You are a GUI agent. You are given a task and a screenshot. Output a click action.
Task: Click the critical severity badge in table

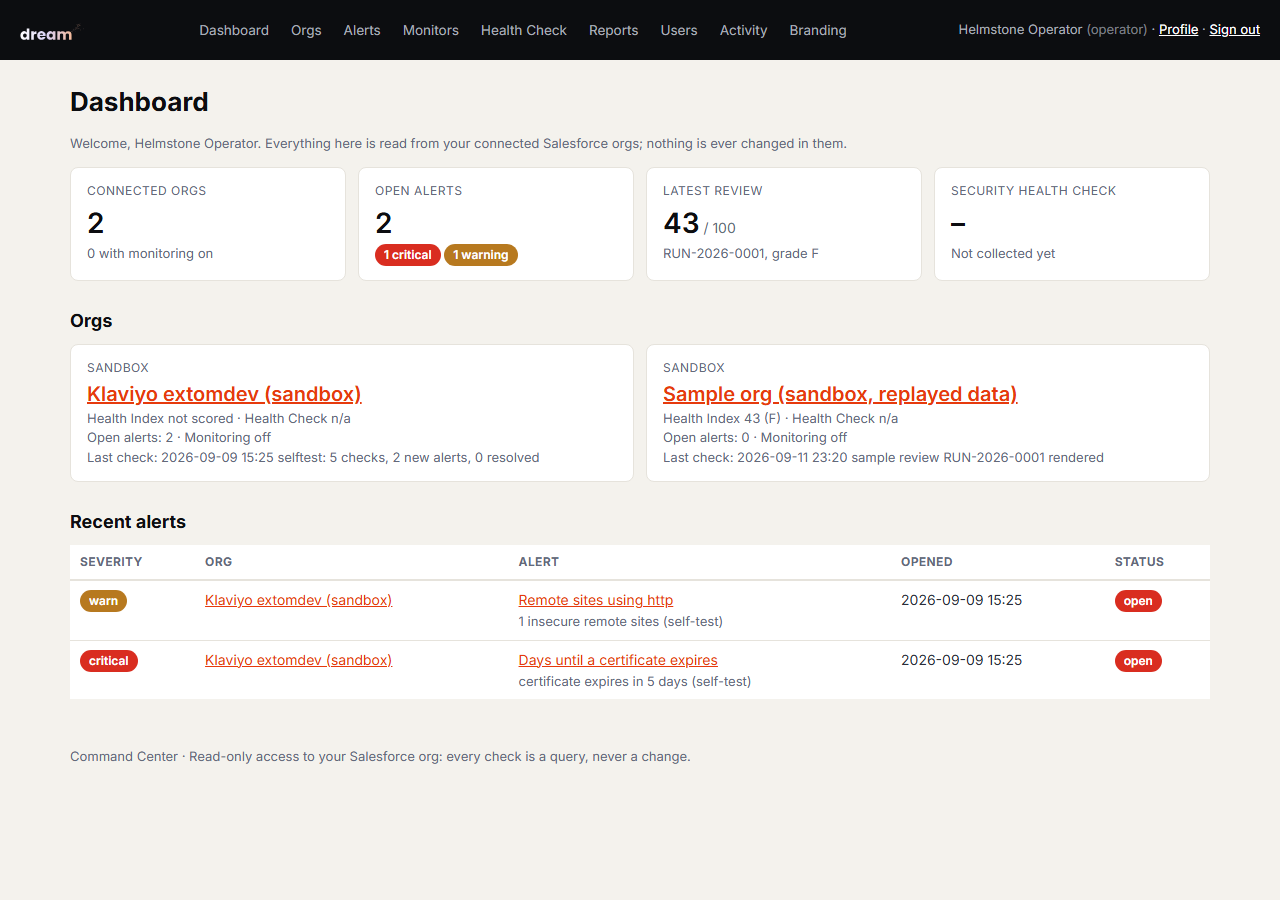click(x=109, y=661)
